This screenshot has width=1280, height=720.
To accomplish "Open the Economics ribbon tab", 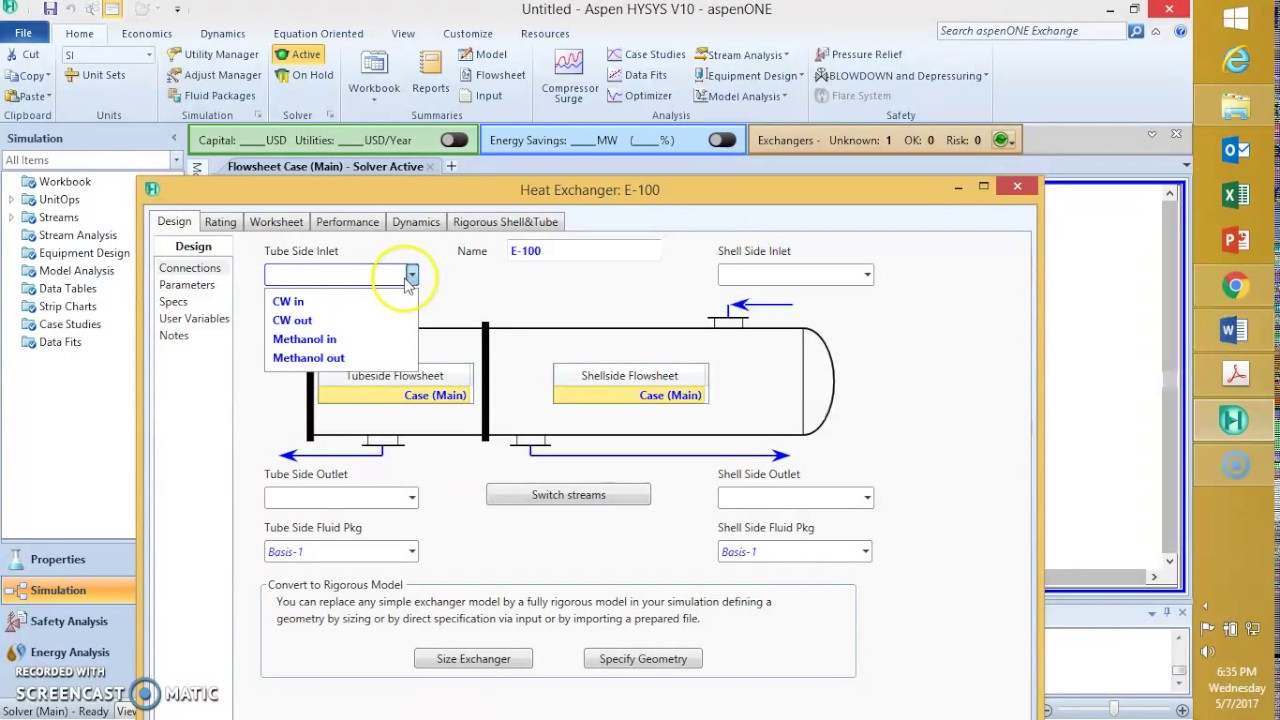I will tap(147, 33).
